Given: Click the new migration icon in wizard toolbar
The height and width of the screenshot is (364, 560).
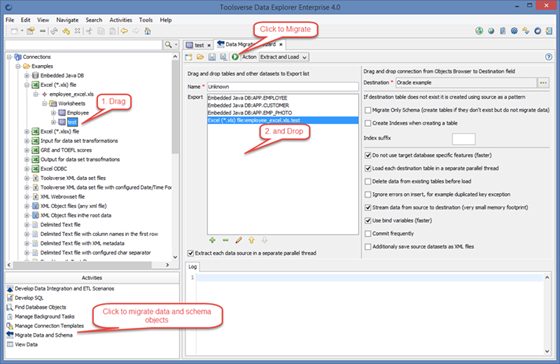Looking at the screenshot, I should [x=189, y=57].
